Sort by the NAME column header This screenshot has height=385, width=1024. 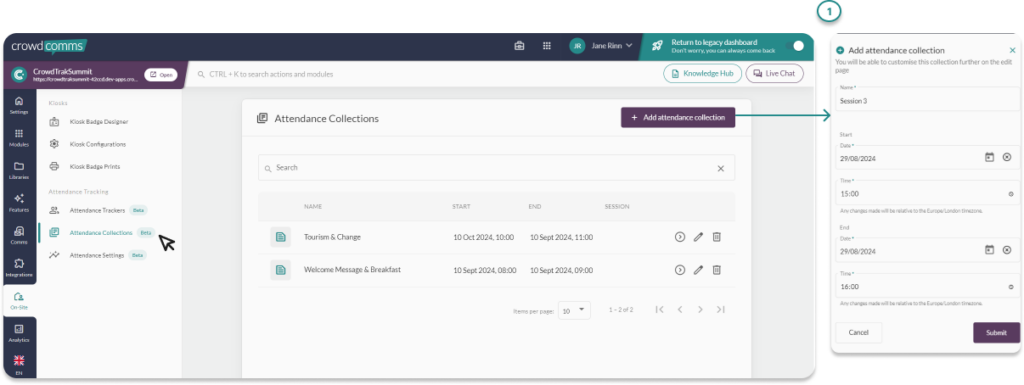313,207
